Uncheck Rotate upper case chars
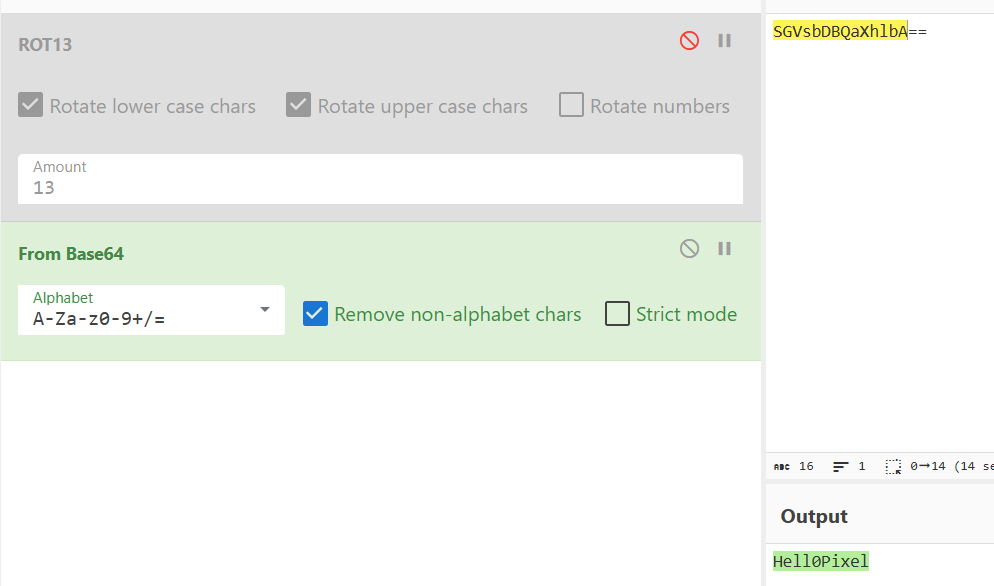 coord(298,105)
